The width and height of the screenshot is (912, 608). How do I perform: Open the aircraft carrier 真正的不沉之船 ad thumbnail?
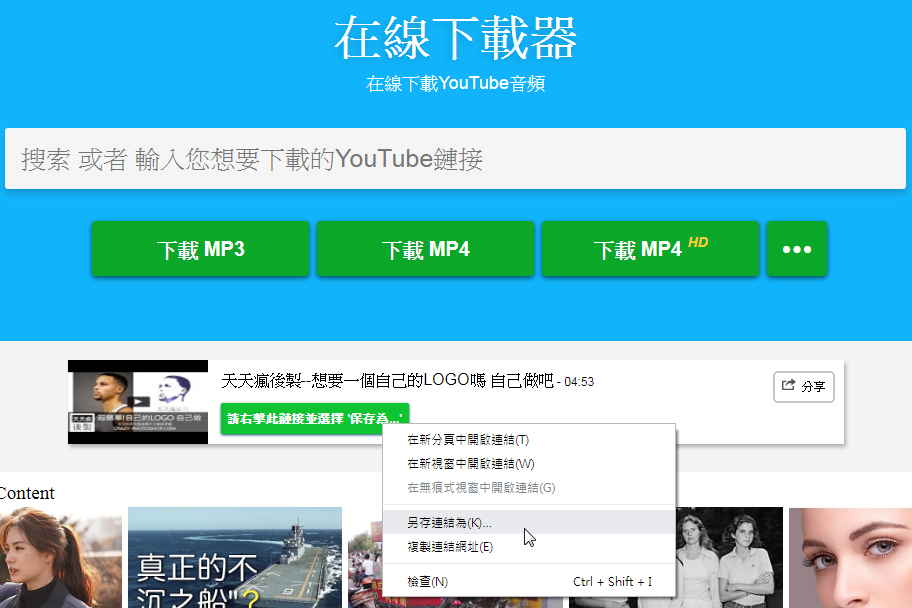coord(235,557)
